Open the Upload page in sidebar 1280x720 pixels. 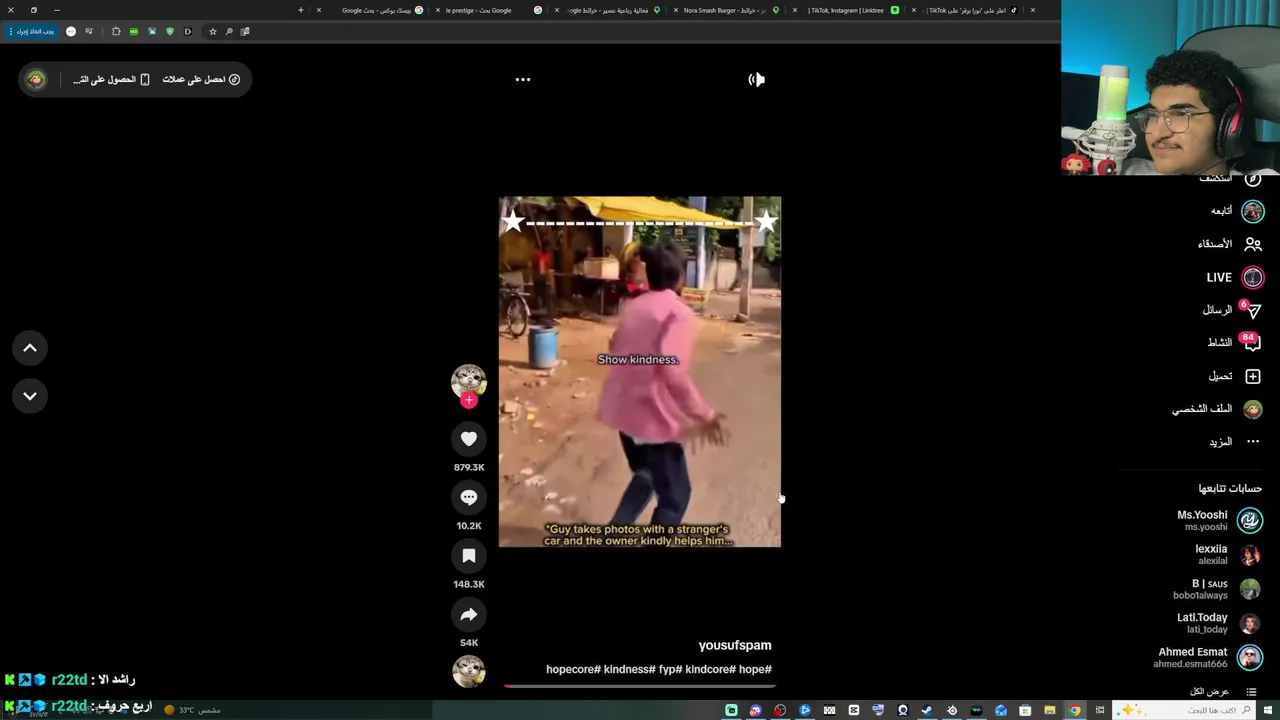(1234, 376)
